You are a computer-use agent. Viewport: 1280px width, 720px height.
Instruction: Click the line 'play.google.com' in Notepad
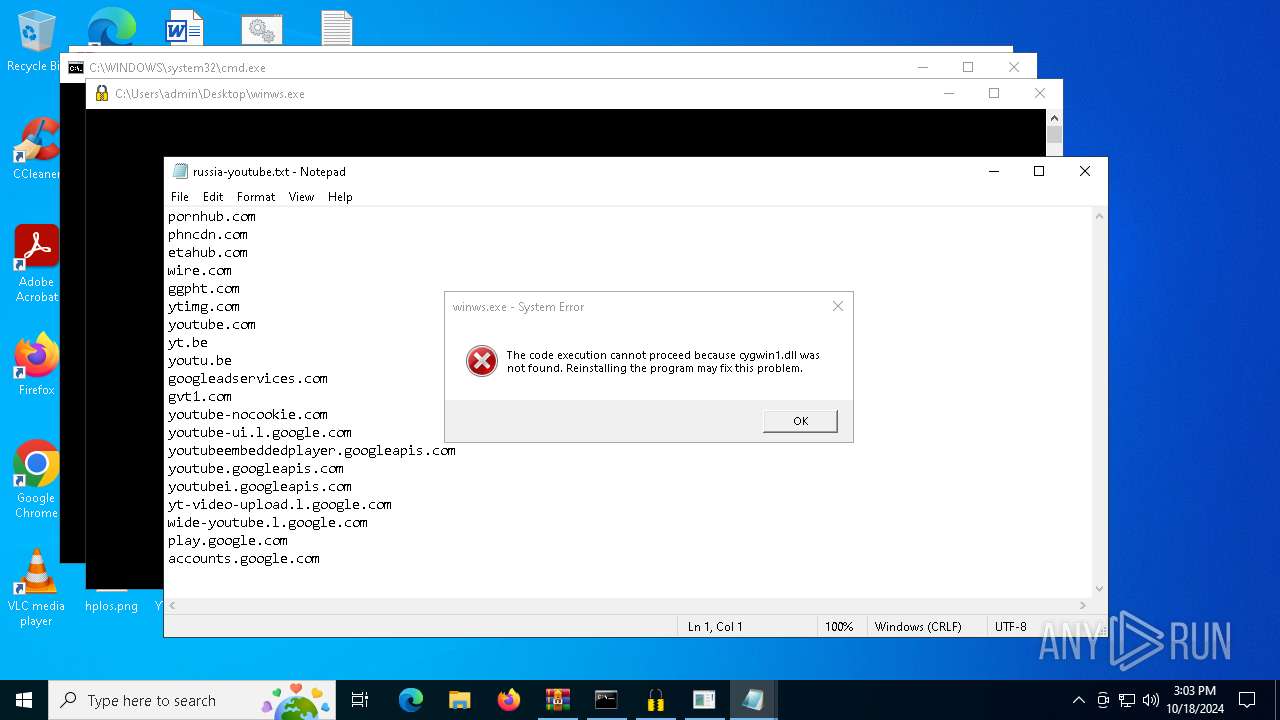228,541
